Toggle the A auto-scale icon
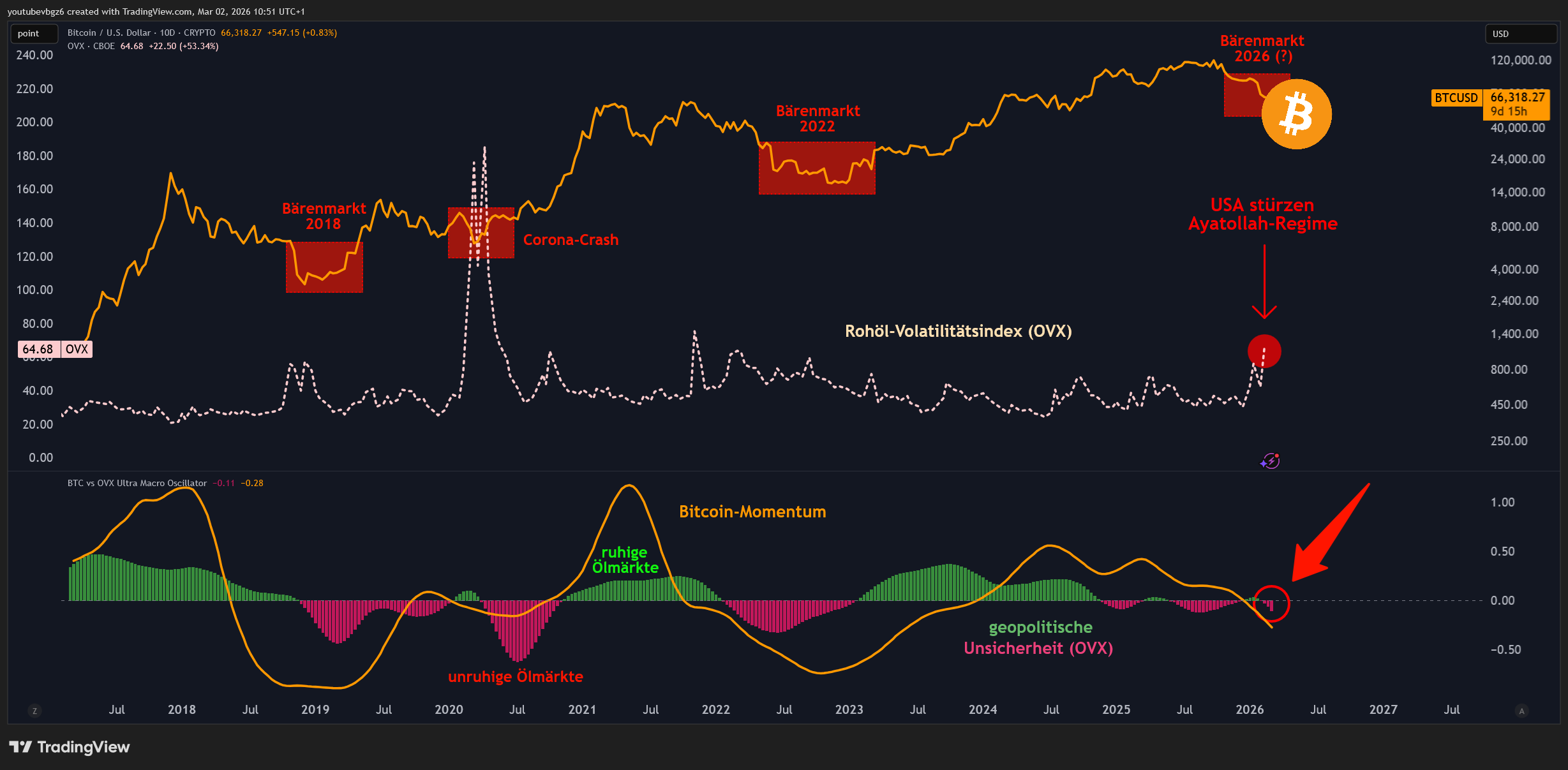Image resolution: width=1568 pixels, height=770 pixels. 1521,711
